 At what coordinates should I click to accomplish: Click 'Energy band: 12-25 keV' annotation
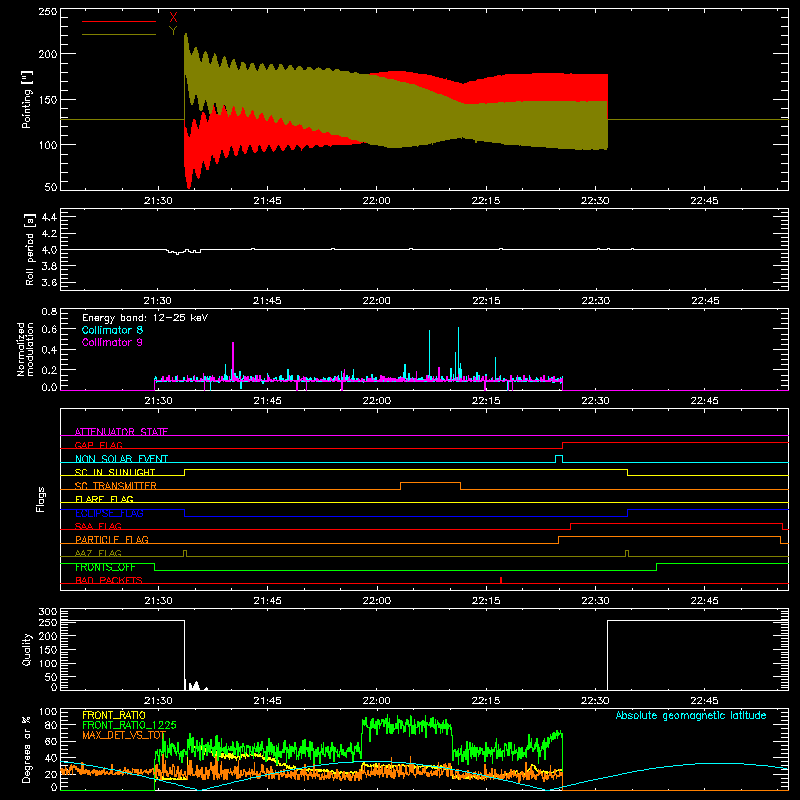tap(145, 318)
